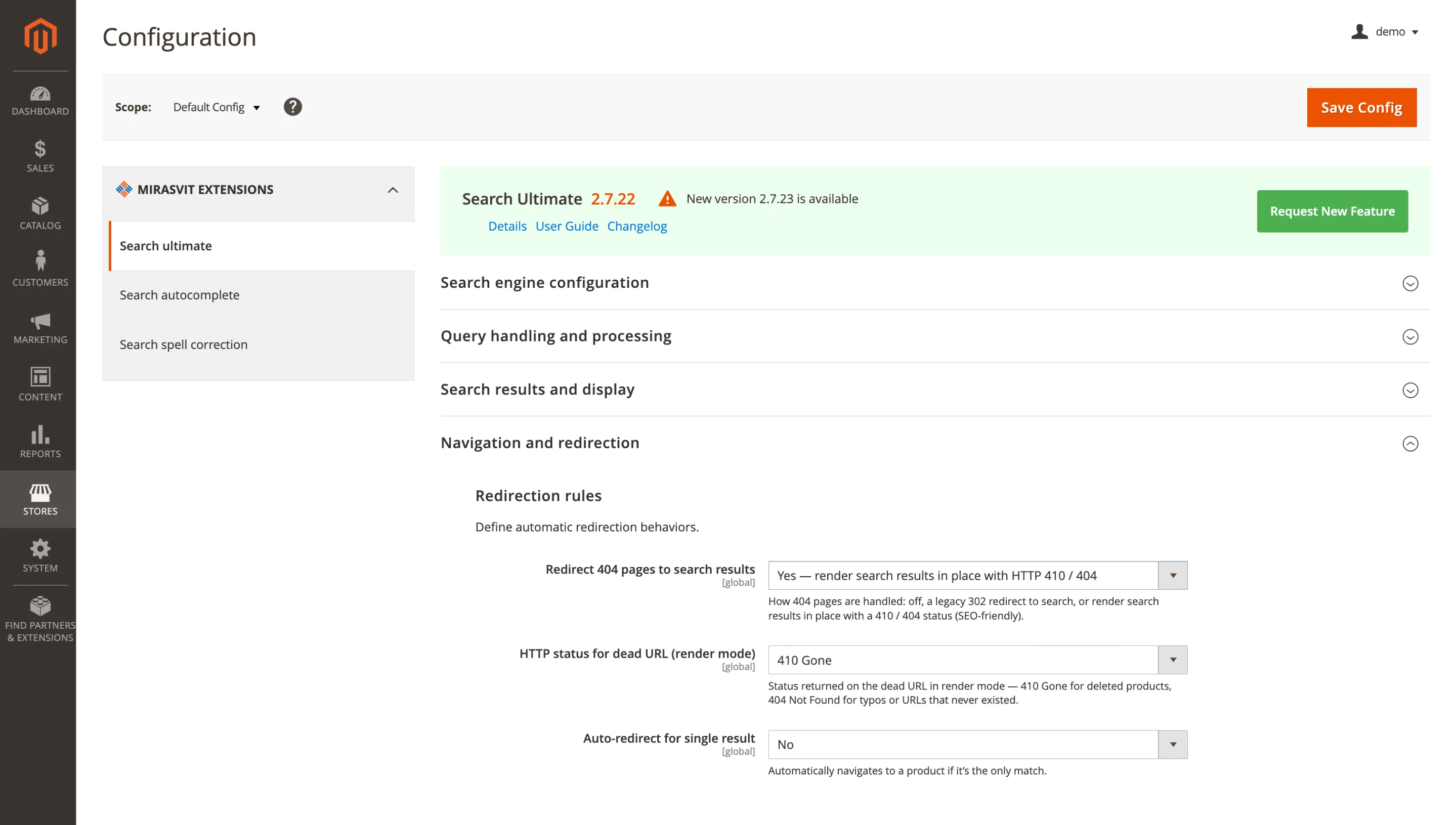Open the Stores storefront icon
This screenshot has height=825, width=1456.
(x=40, y=492)
